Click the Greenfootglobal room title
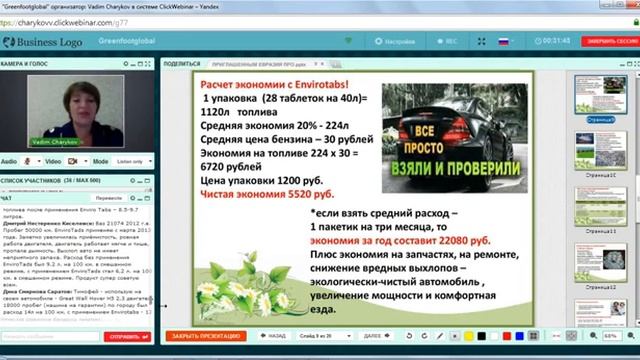The image size is (640, 360). click(x=127, y=41)
